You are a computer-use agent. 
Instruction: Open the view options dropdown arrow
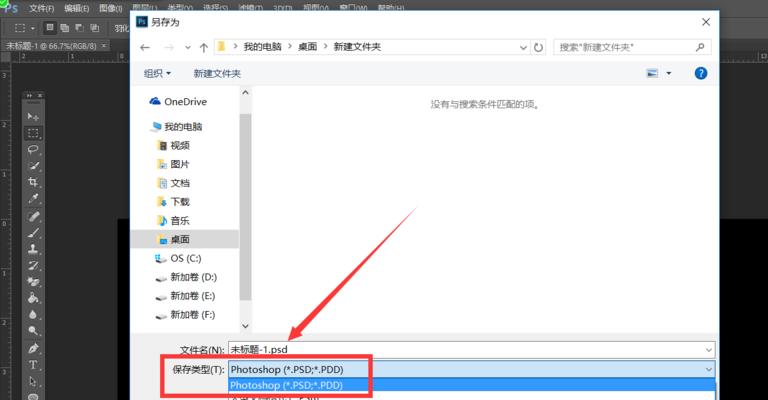click(669, 73)
